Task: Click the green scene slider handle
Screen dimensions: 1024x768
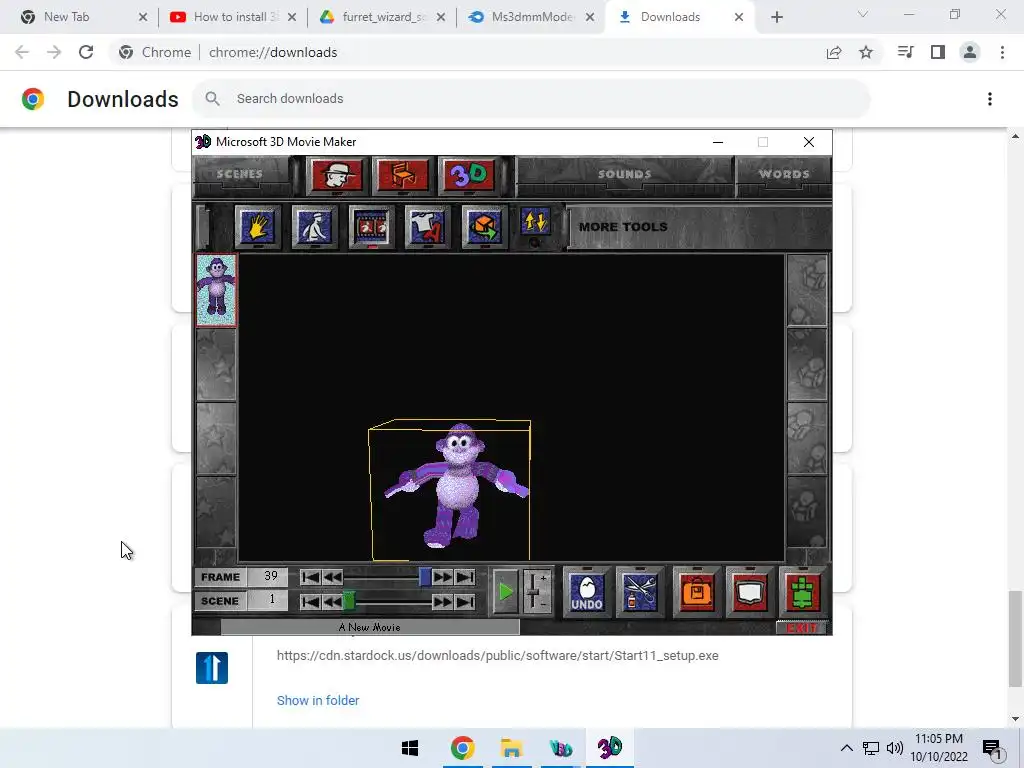Action: pyautogui.click(x=349, y=601)
